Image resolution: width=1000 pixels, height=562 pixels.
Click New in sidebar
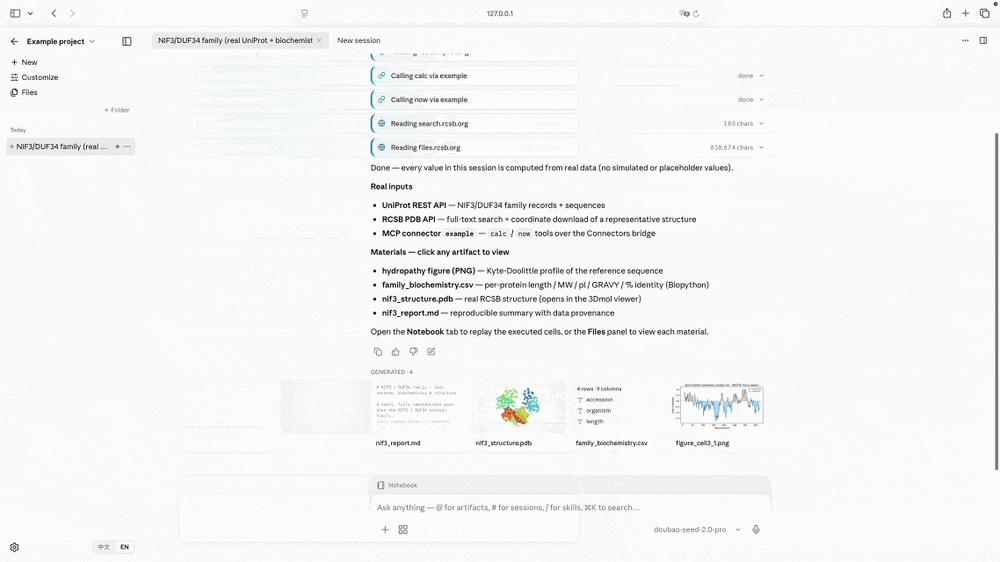point(24,63)
